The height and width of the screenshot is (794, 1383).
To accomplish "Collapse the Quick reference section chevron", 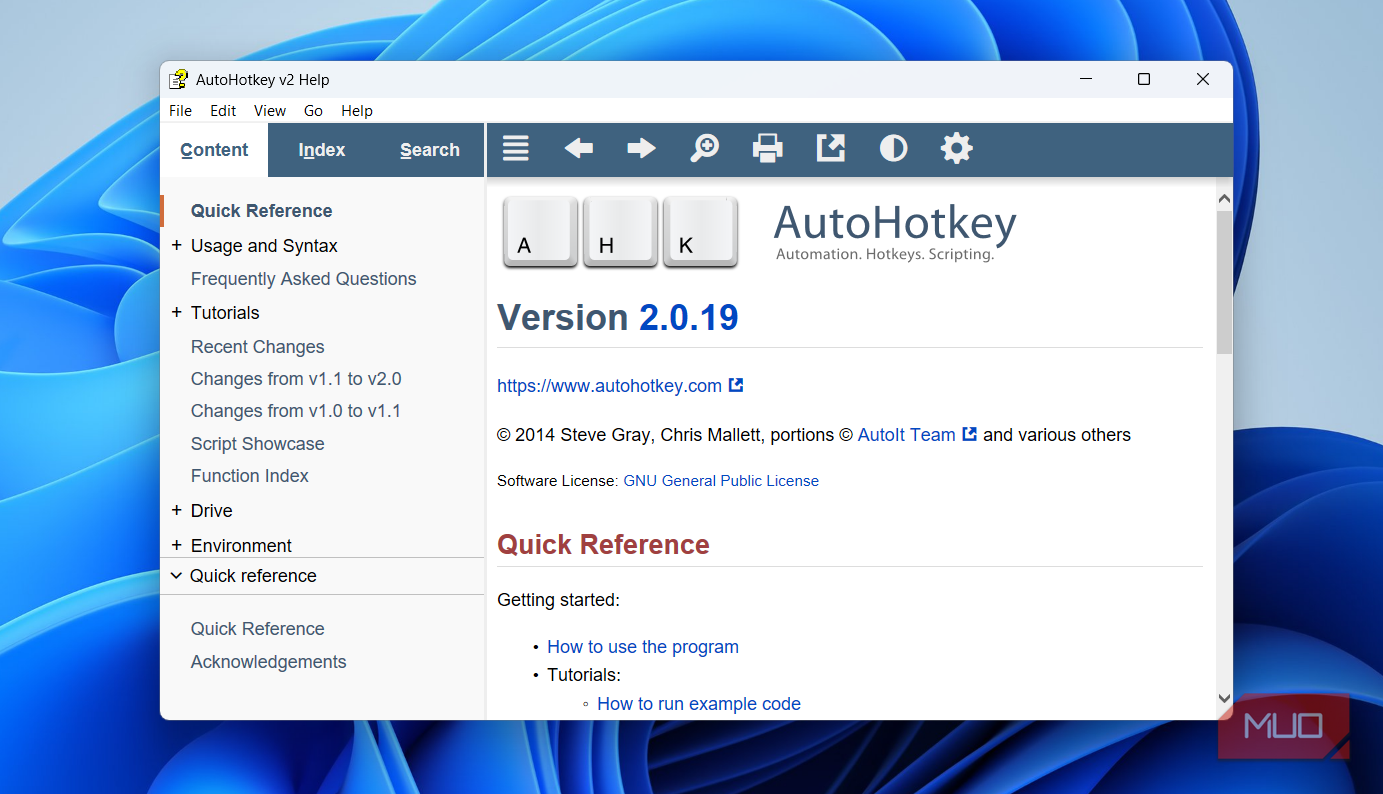I will coord(177,576).
